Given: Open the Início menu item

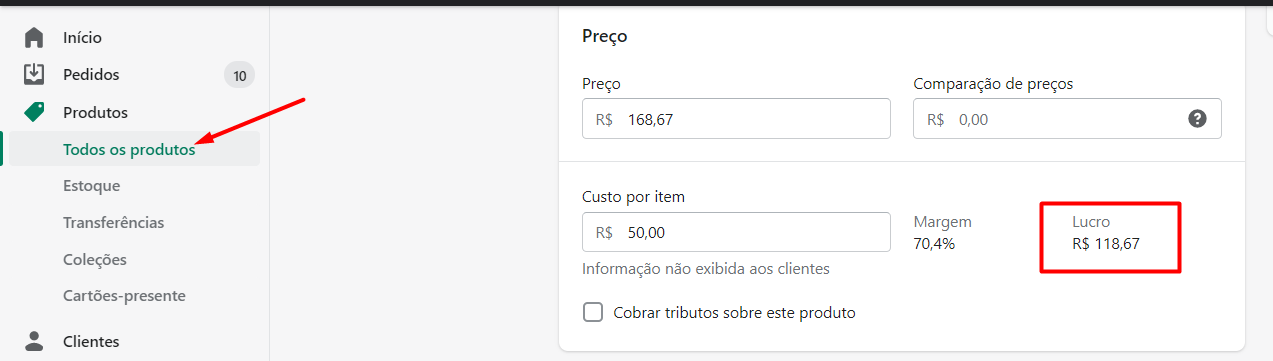Looking at the screenshot, I should tap(82, 38).
